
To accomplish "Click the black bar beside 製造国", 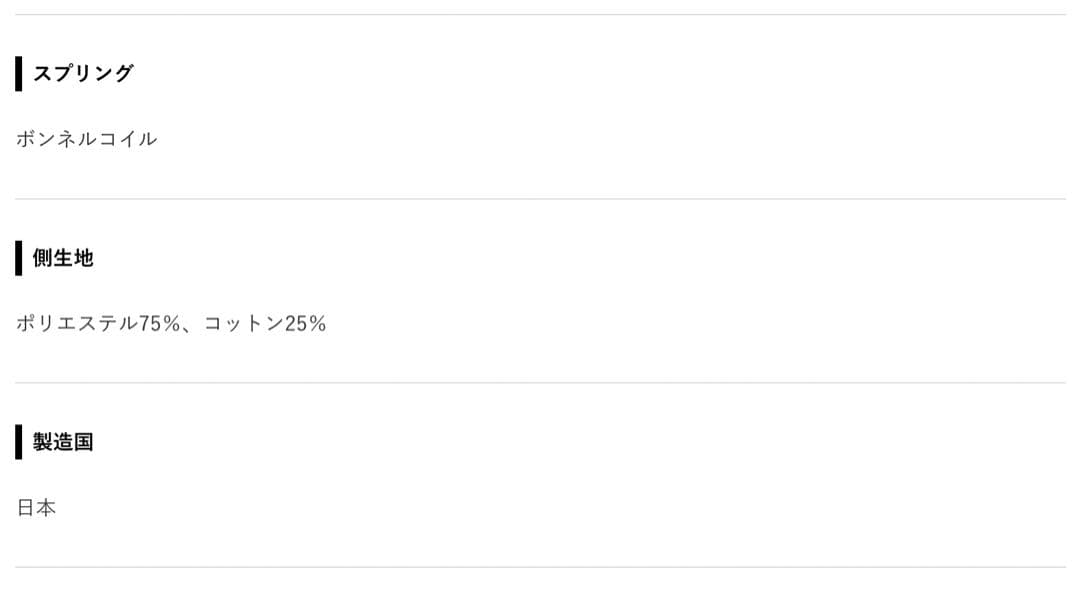I will [18, 442].
